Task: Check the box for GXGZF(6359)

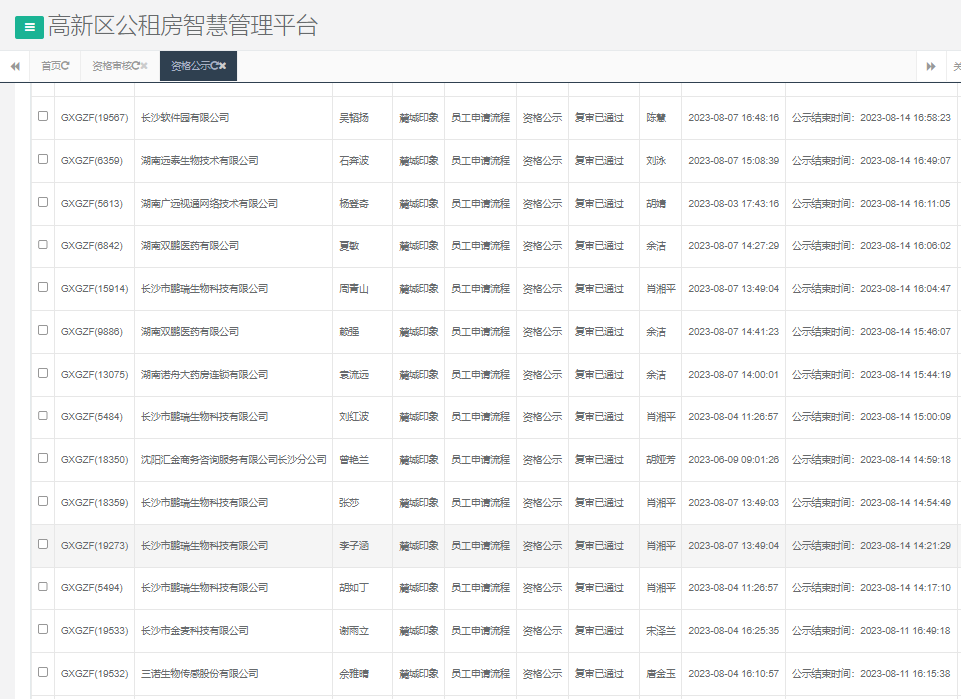Action: point(43,159)
